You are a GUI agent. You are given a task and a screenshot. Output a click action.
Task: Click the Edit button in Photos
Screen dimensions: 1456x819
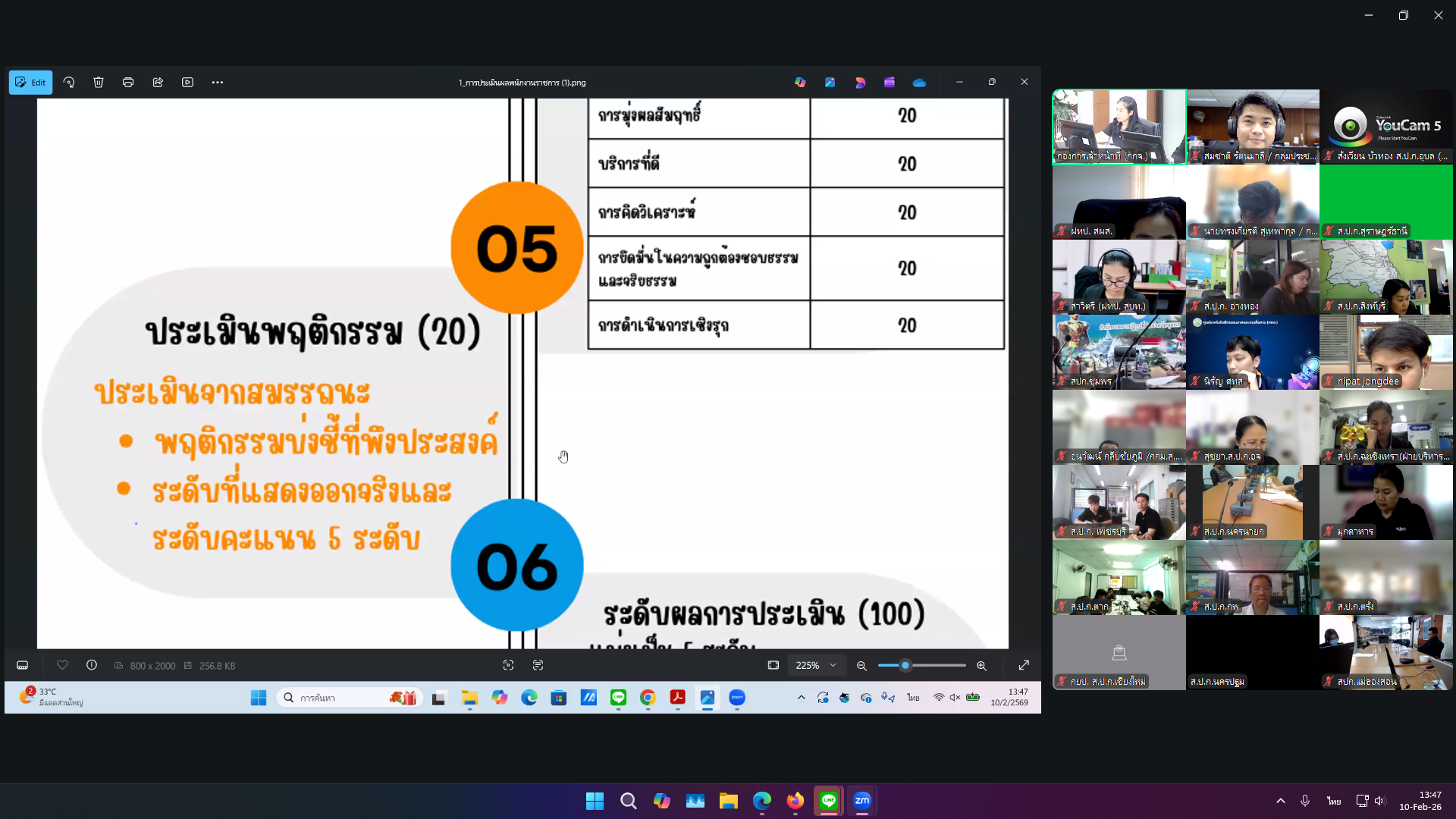click(30, 82)
